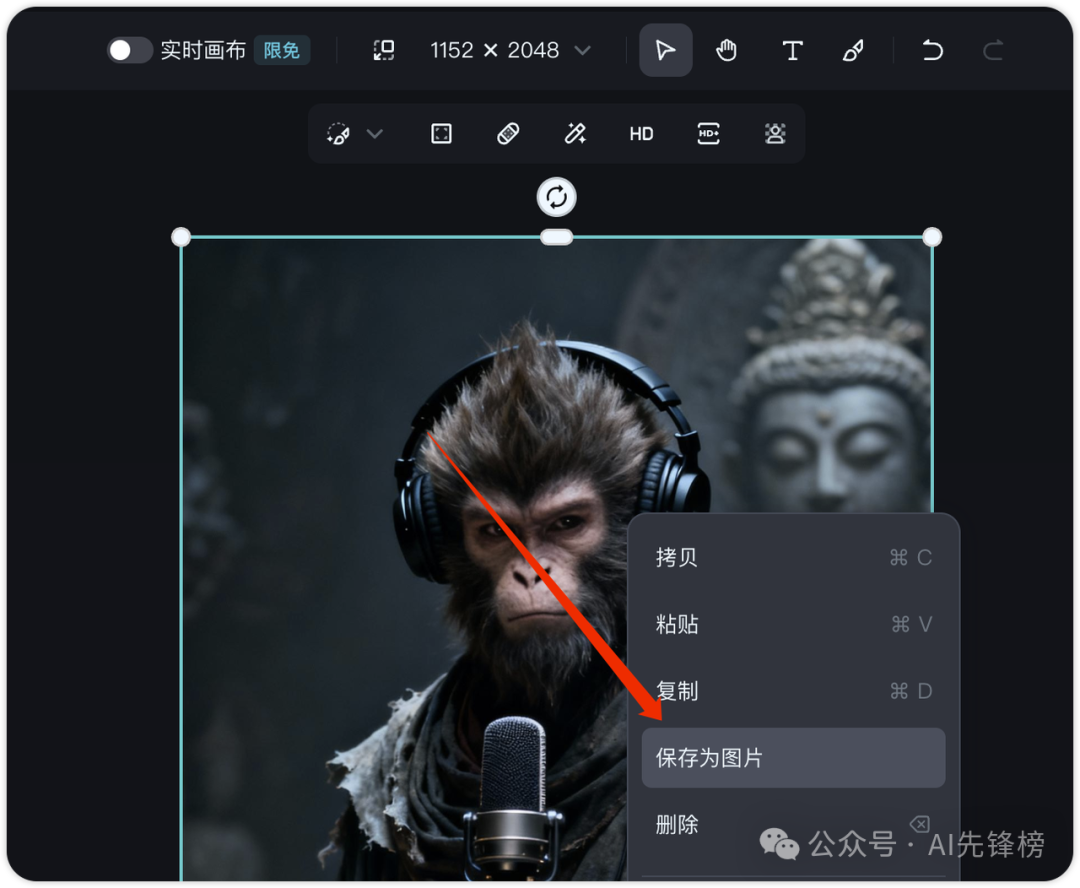Choose 保存为图片 from the context menu

point(793,757)
